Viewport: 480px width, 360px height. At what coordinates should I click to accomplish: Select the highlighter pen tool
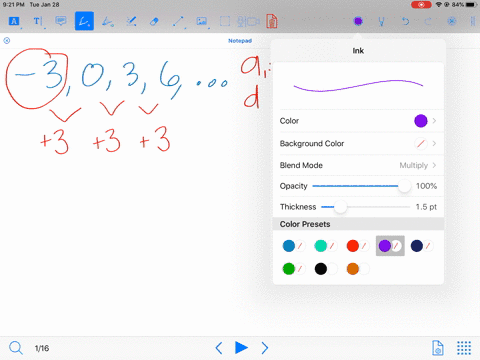[108, 22]
